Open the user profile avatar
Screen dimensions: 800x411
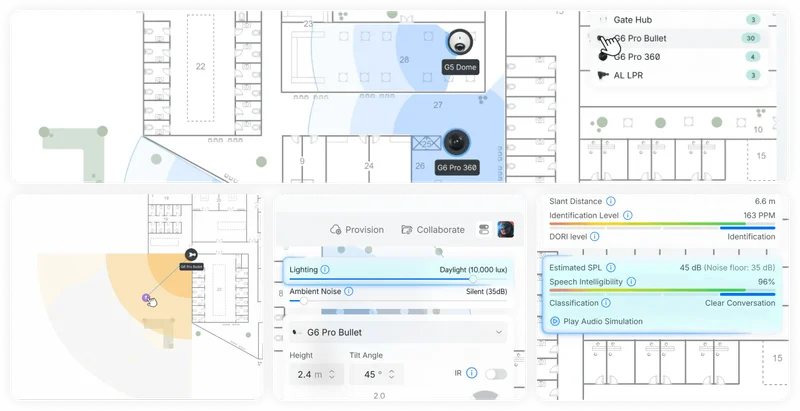click(x=506, y=229)
